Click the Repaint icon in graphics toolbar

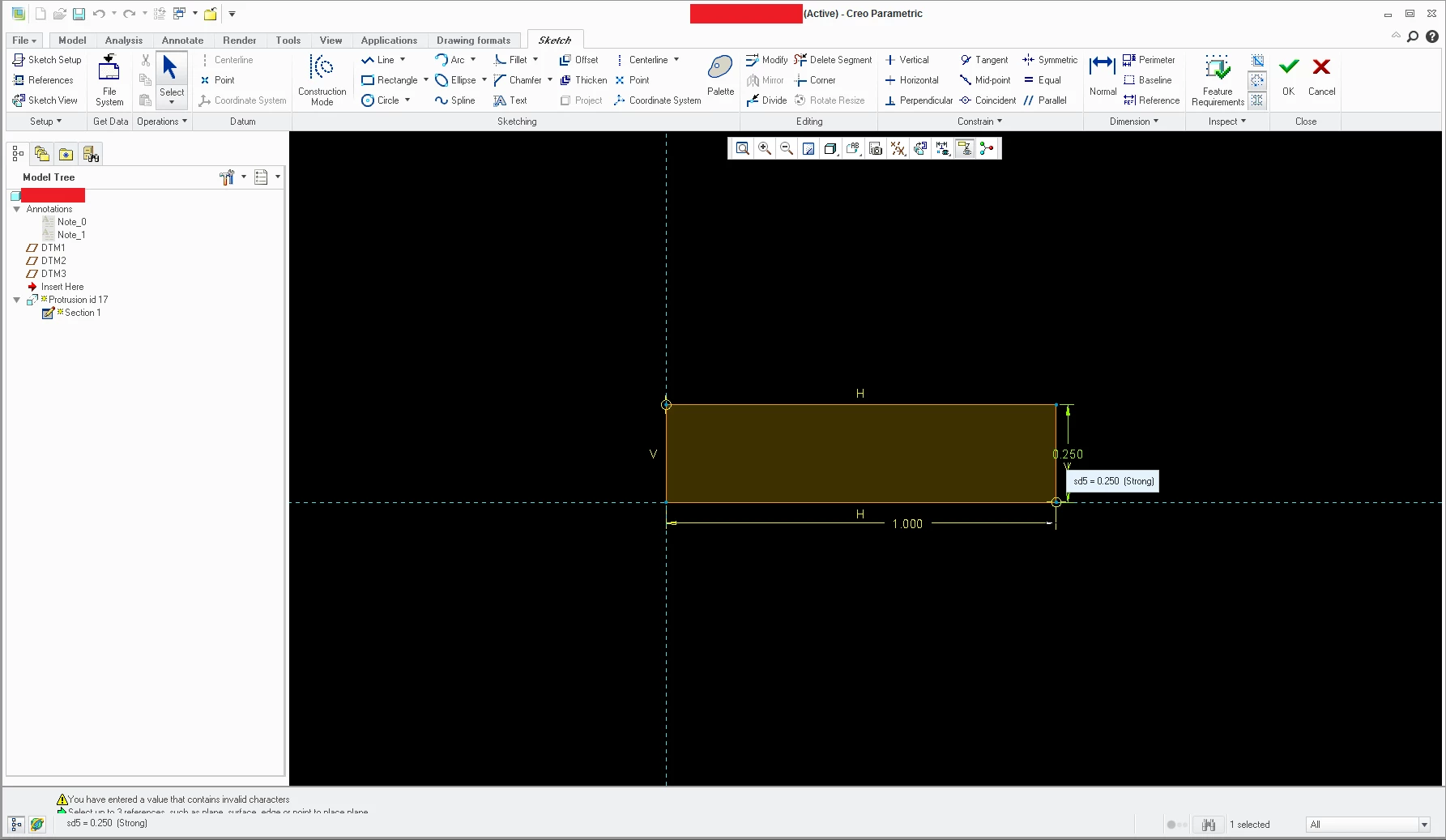(x=808, y=148)
